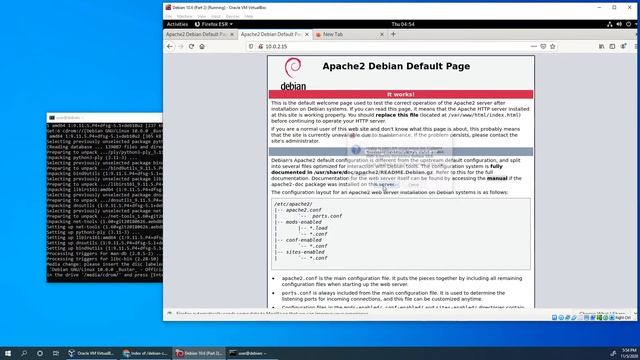Go forward in Firefox
Viewport: 640px width, 360px height.
click(x=181, y=47)
